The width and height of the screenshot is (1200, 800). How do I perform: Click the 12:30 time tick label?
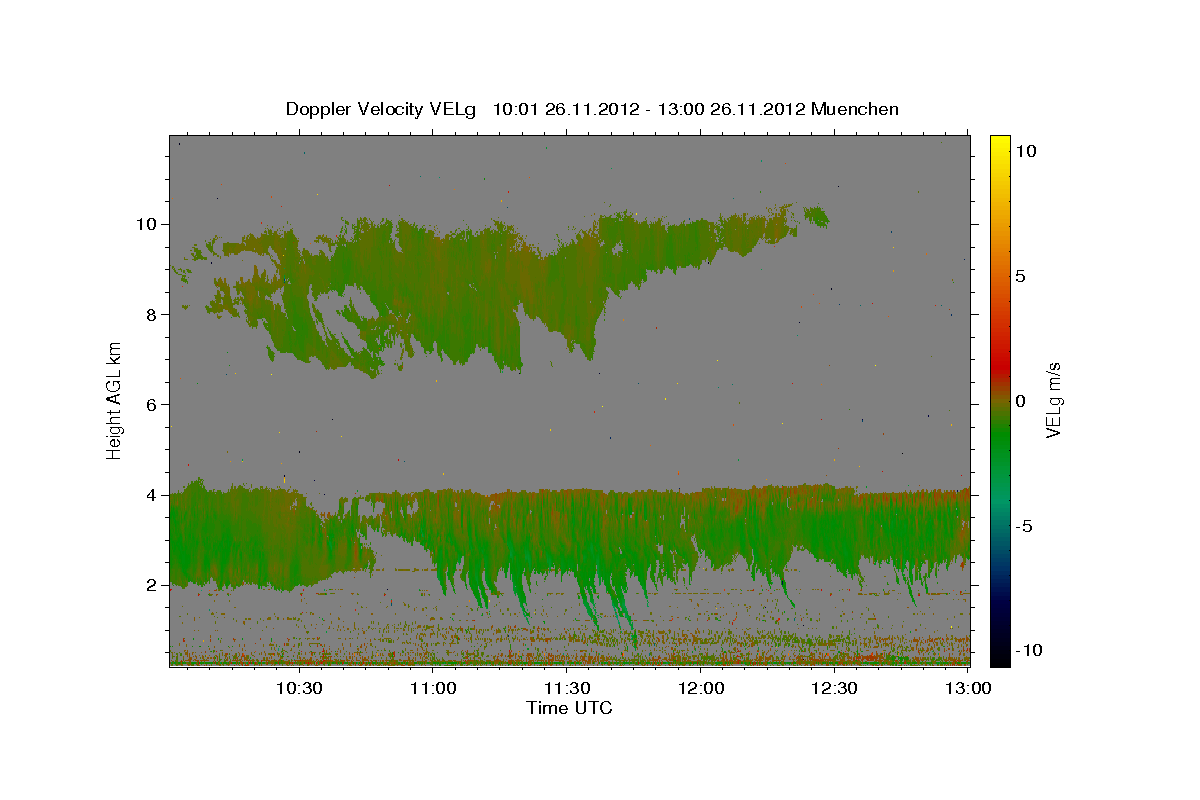(835, 689)
